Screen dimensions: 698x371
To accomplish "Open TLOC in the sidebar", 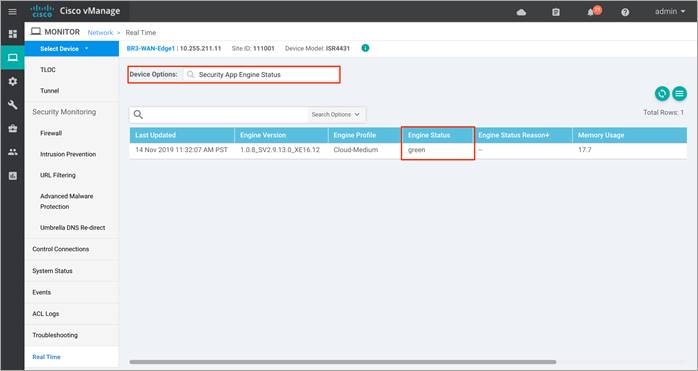I will click(48, 70).
